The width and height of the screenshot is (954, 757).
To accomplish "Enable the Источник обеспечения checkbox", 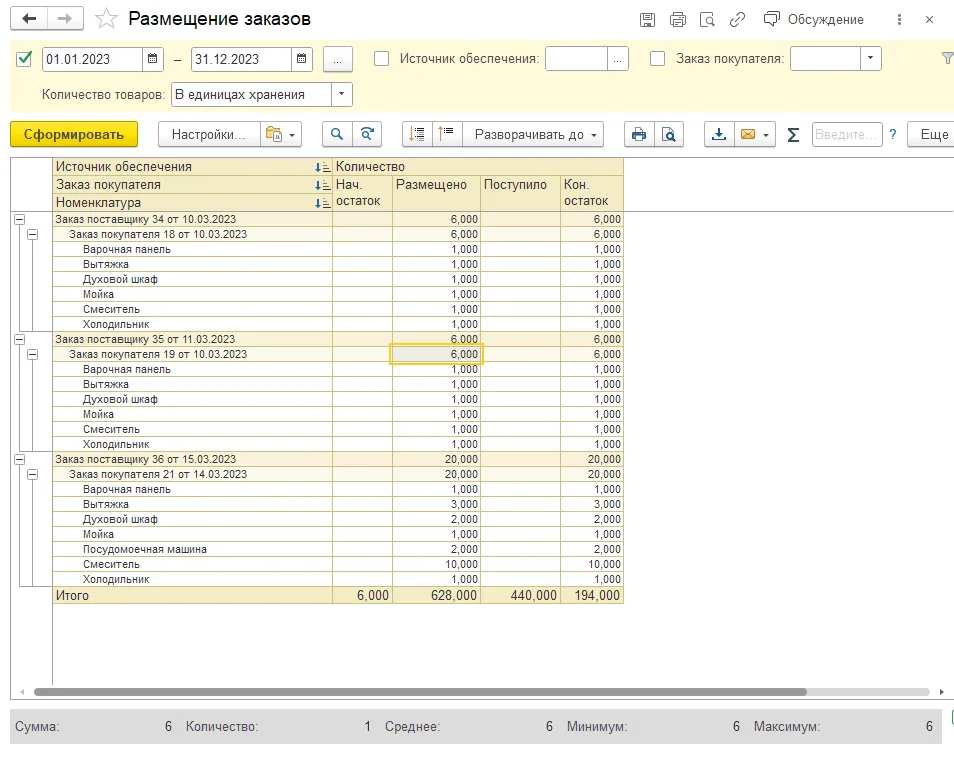I will click(x=381, y=59).
